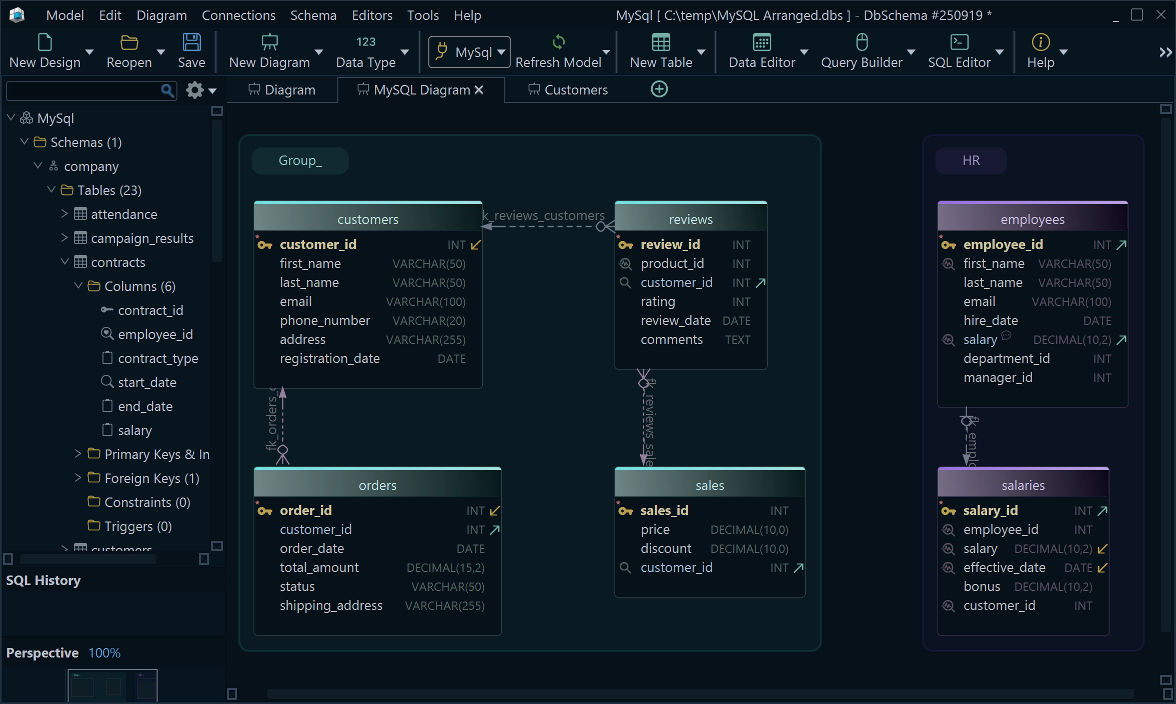Viewport: 1176px width, 704px height.
Task: Launch the Query Builder tool
Action: pyautogui.click(x=861, y=42)
